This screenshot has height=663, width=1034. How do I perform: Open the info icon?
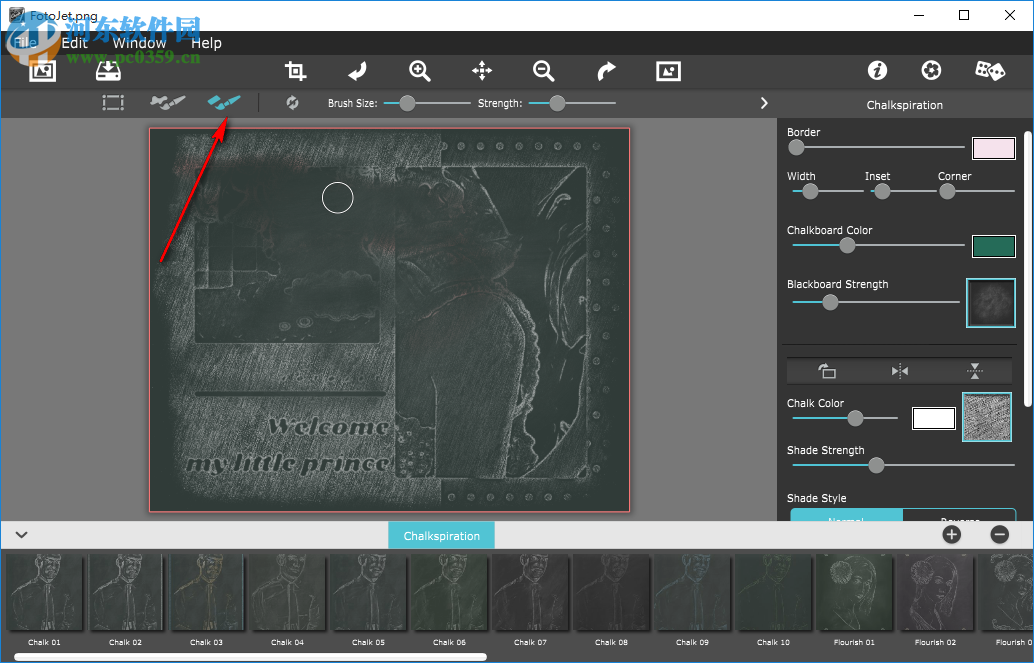coord(877,70)
